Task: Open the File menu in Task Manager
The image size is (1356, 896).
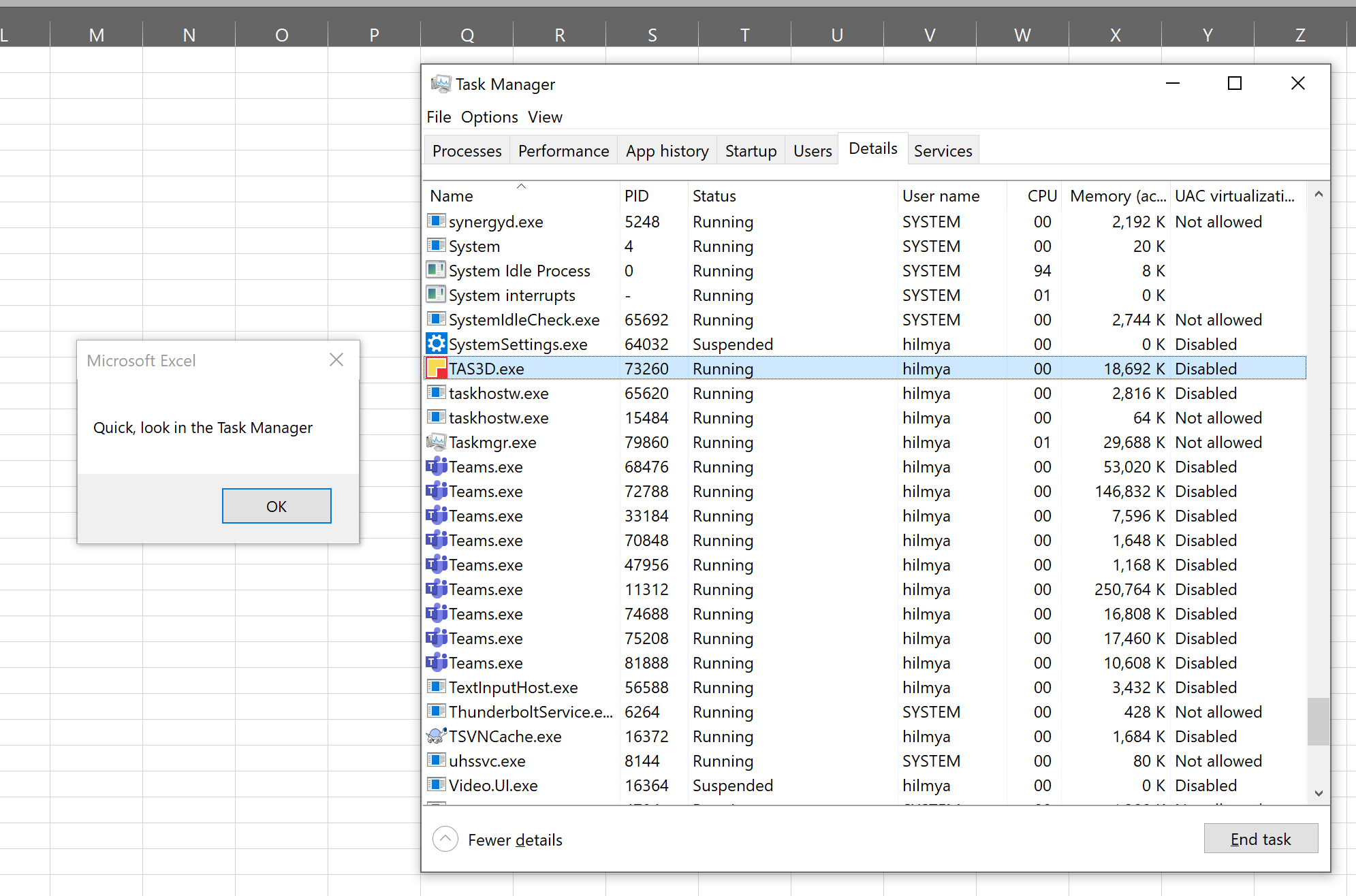Action: (439, 117)
